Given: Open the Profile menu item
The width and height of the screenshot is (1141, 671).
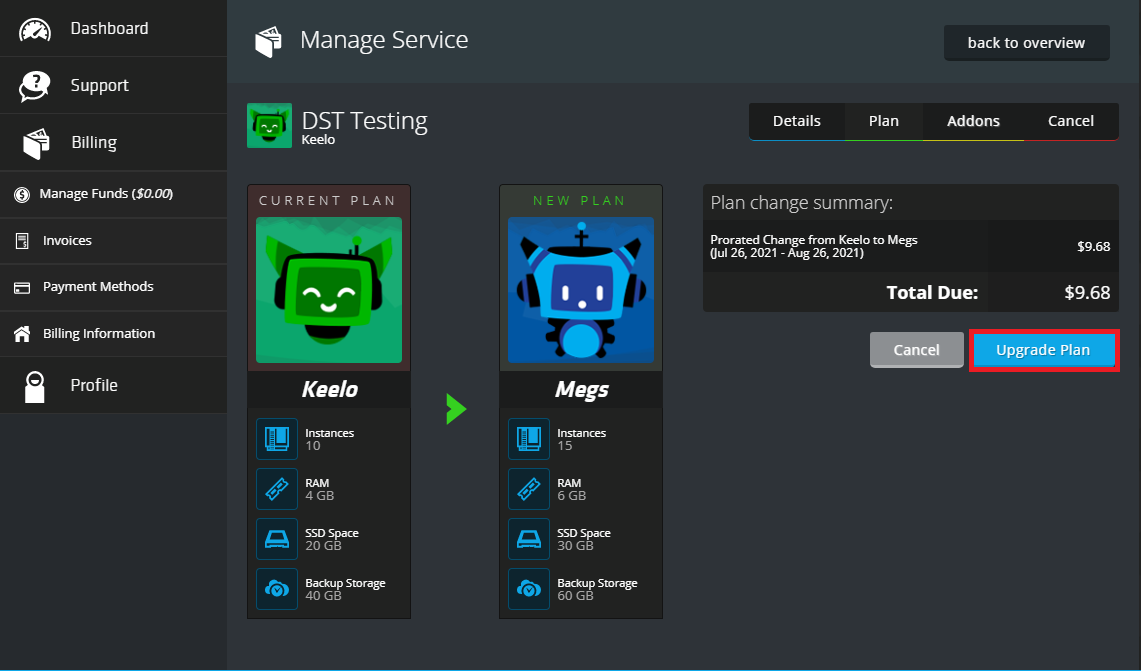Looking at the screenshot, I should pyautogui.click(x=114, y=386).
